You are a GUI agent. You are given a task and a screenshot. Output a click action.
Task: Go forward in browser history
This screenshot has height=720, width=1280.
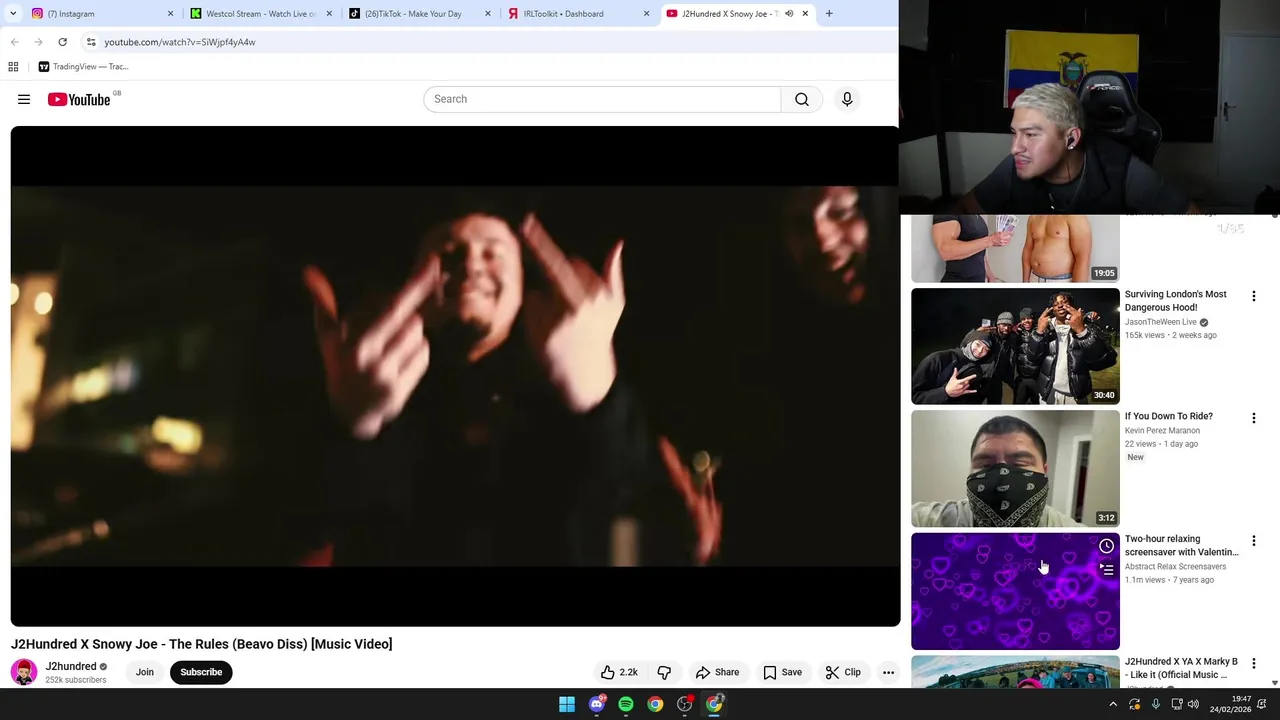coord(38,42)
